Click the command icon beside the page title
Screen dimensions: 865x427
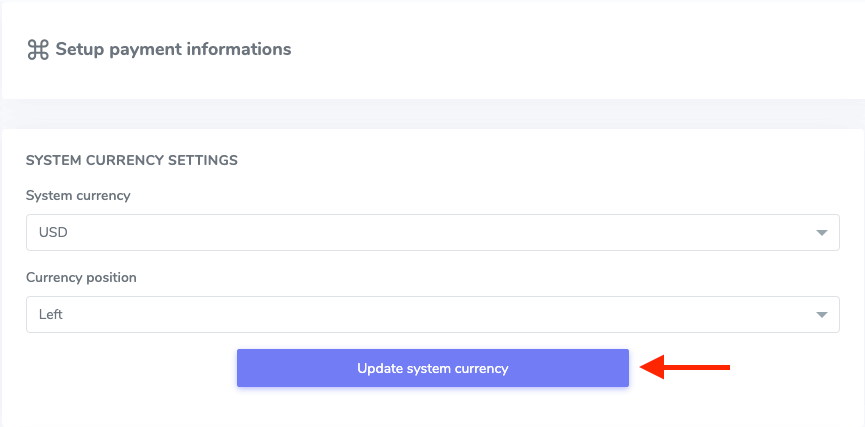[x=38, y=49]
